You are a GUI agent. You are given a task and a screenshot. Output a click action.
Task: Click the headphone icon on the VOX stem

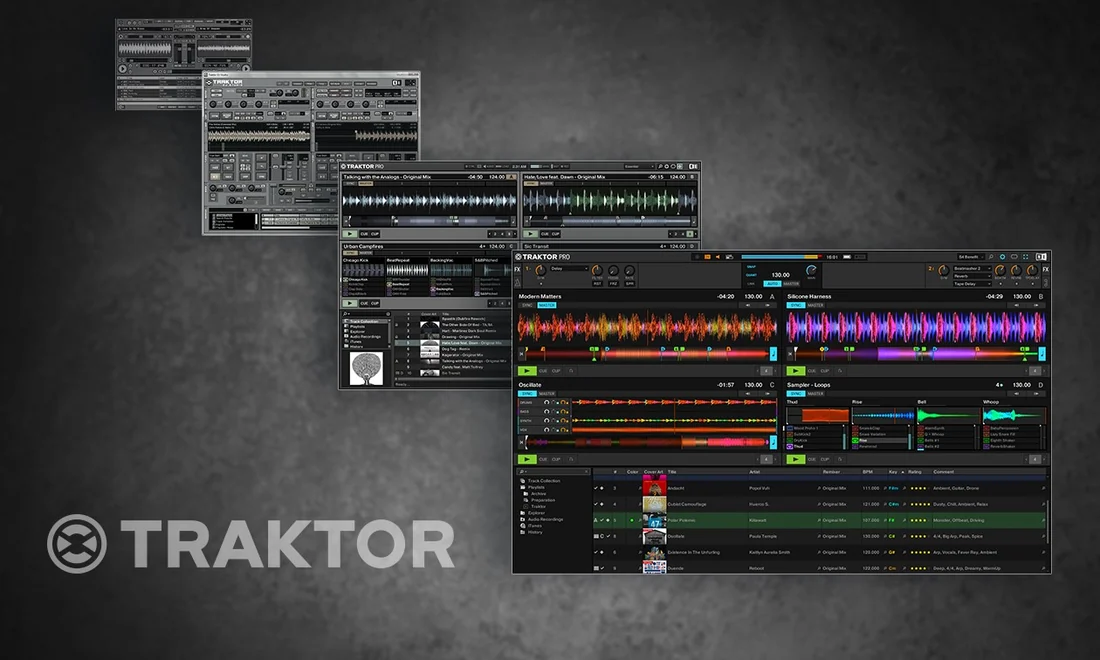(546, 430)
